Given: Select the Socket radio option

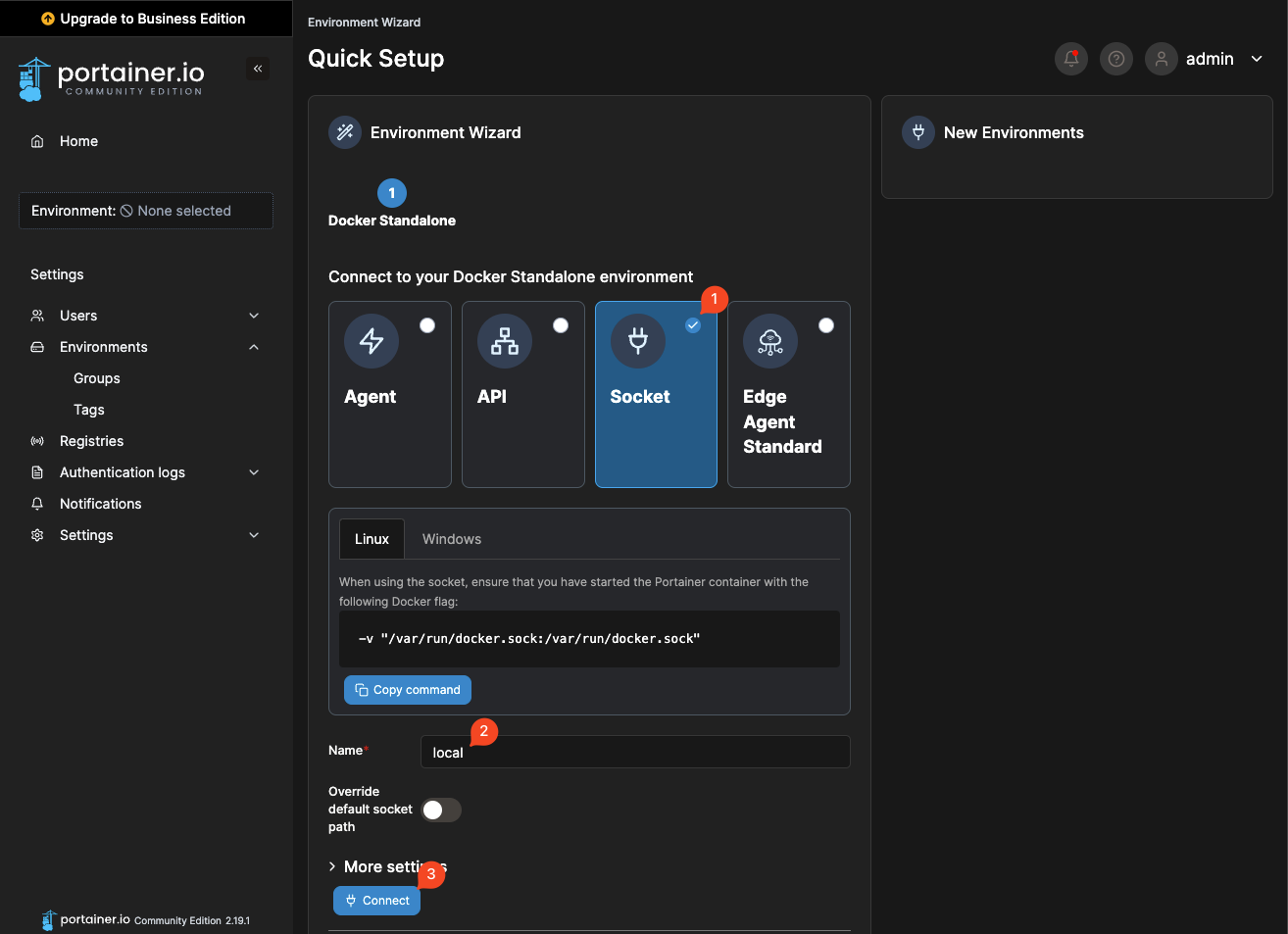Looking at the screenshot, I should pyautogui.click(x=693, y=325).
